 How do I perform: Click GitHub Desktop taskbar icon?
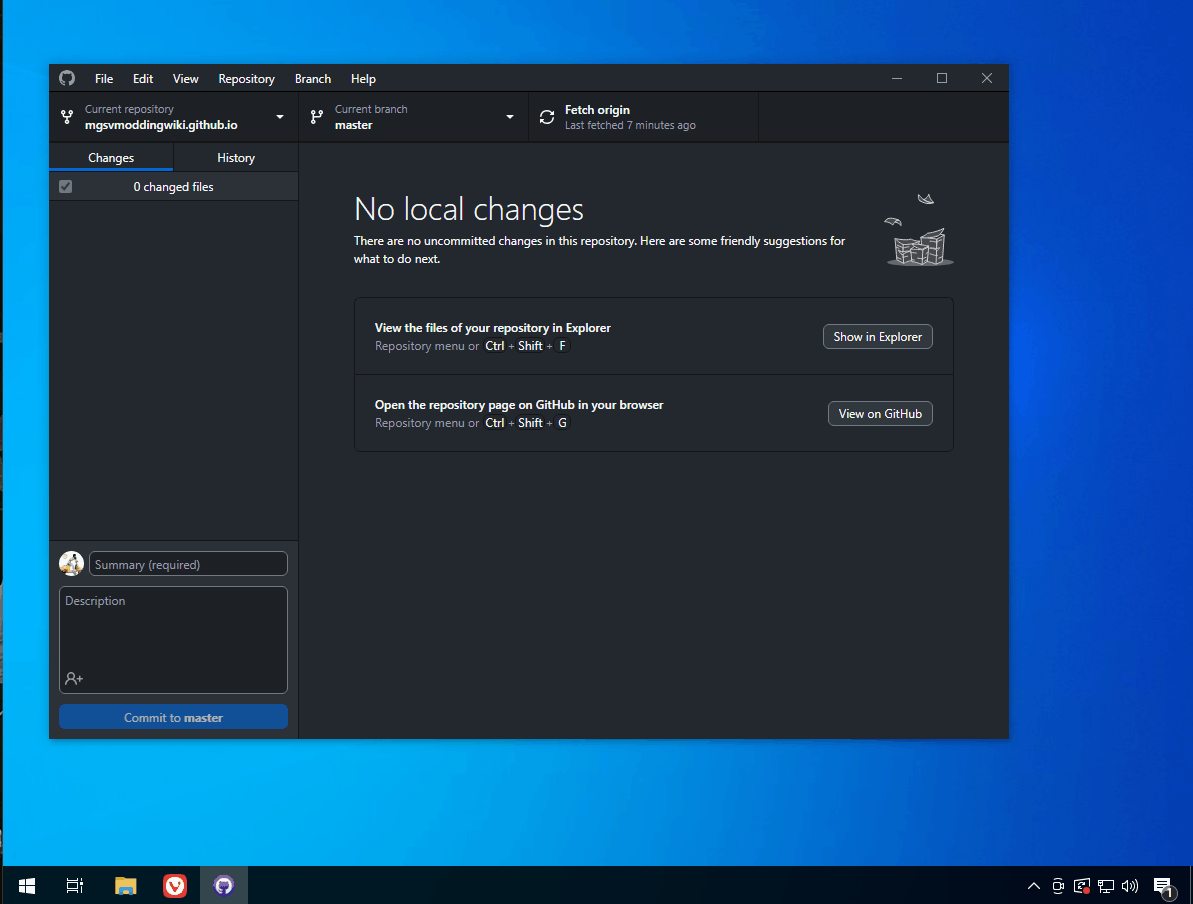click(x=224, y=885)
